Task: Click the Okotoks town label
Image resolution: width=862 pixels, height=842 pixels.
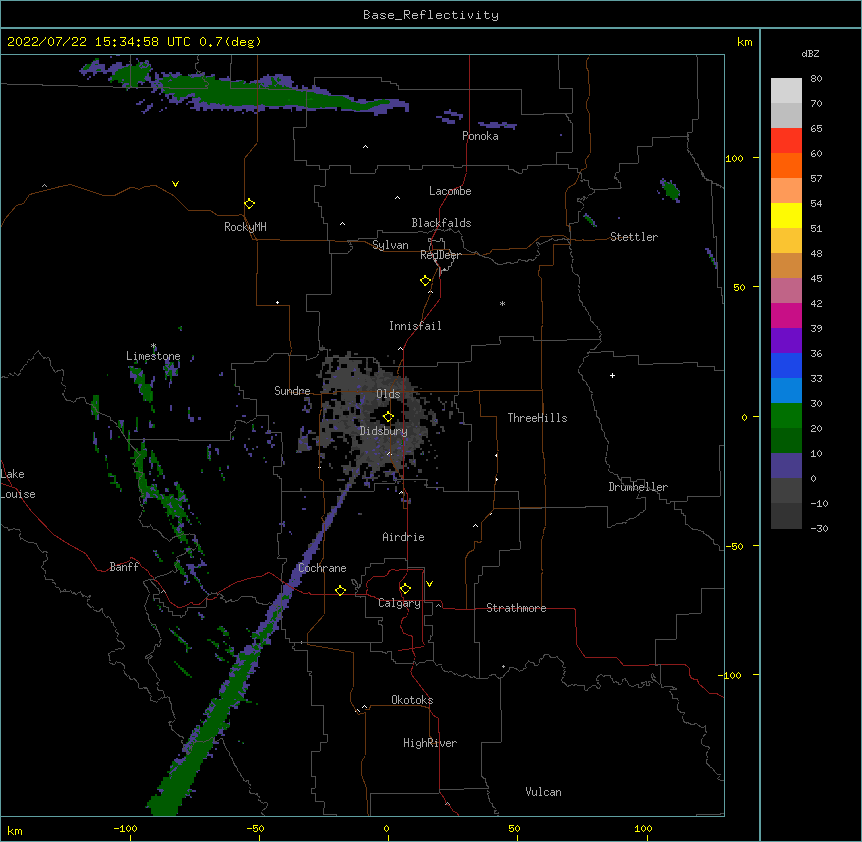Action: pos(412,700)
